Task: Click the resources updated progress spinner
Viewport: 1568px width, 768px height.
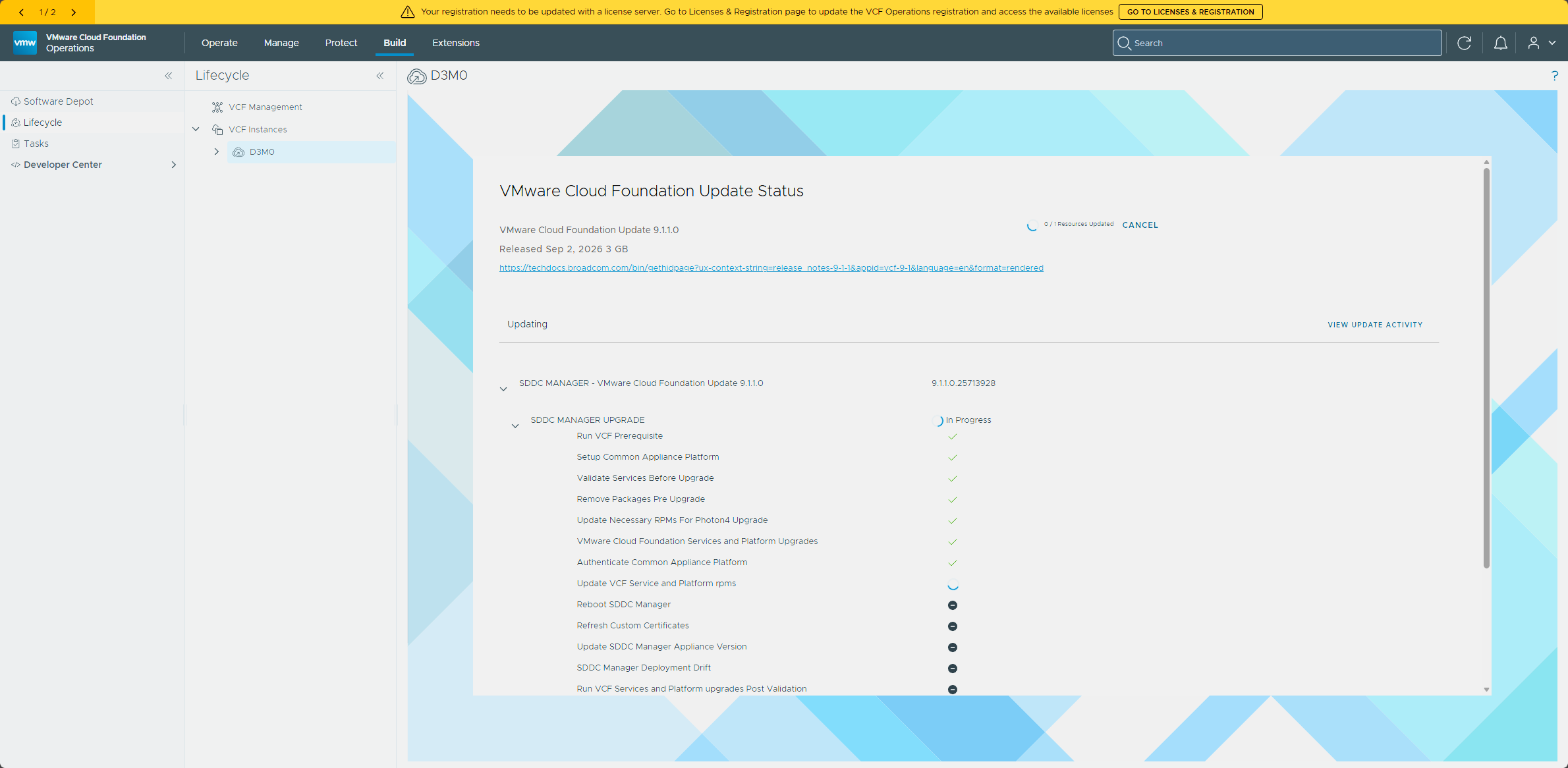Action: point(1032,225)
